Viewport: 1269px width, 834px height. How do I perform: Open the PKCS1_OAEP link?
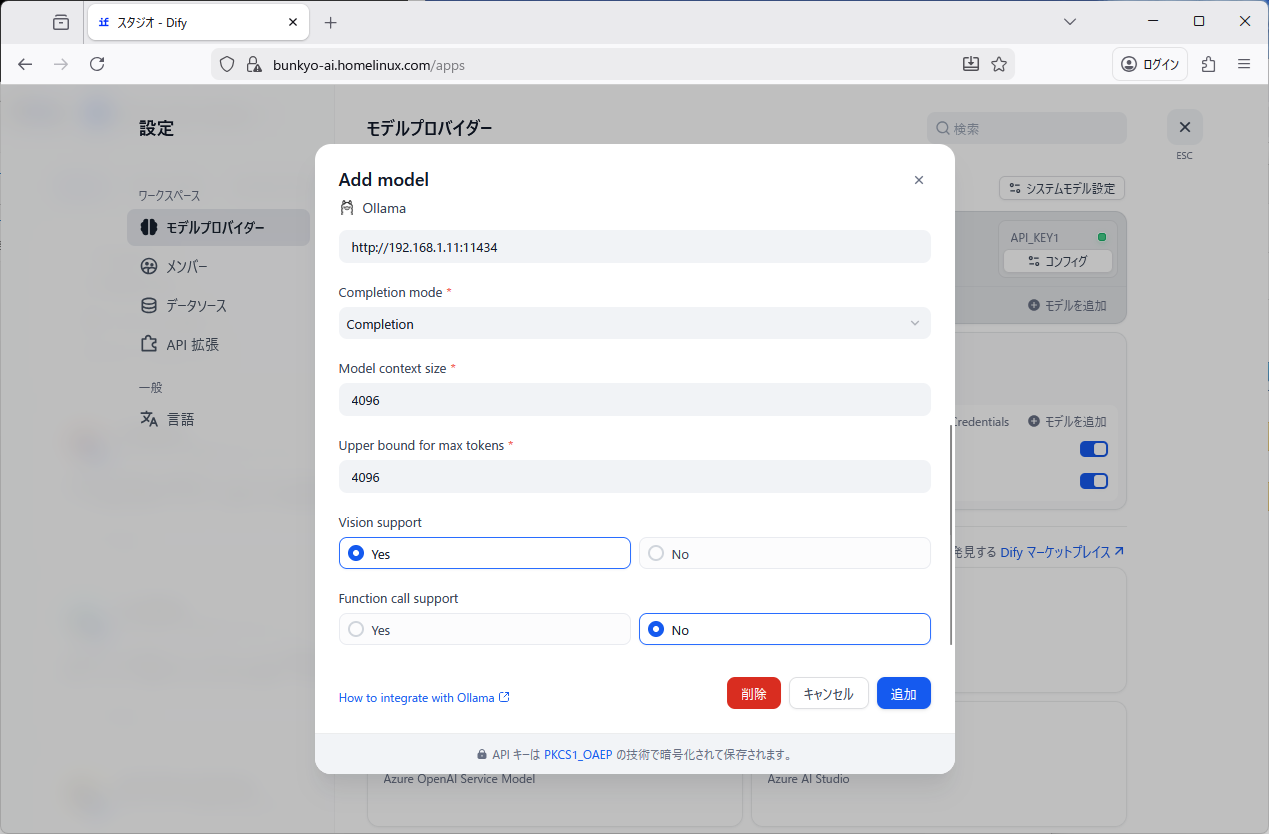tap(578, 755)
